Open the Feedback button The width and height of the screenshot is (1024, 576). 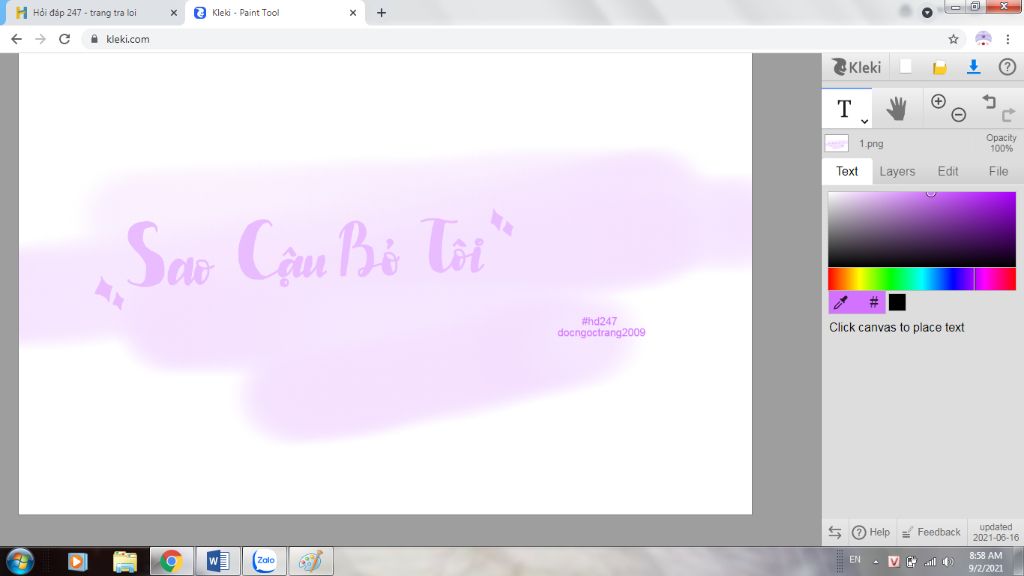(931, 532)
